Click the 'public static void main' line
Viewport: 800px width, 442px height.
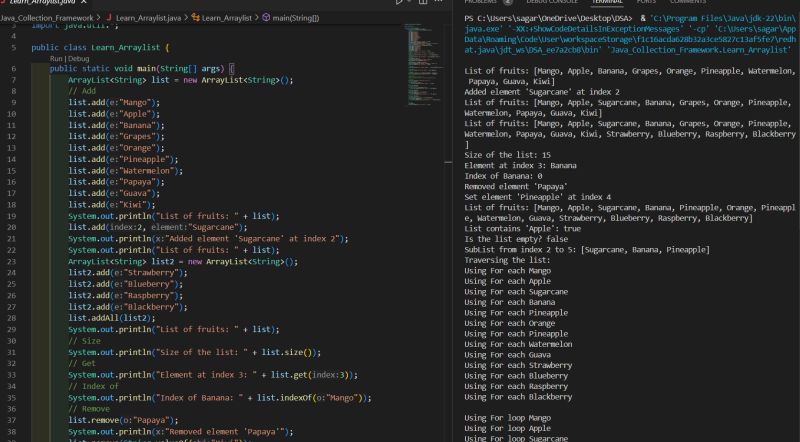coord(142,68)
